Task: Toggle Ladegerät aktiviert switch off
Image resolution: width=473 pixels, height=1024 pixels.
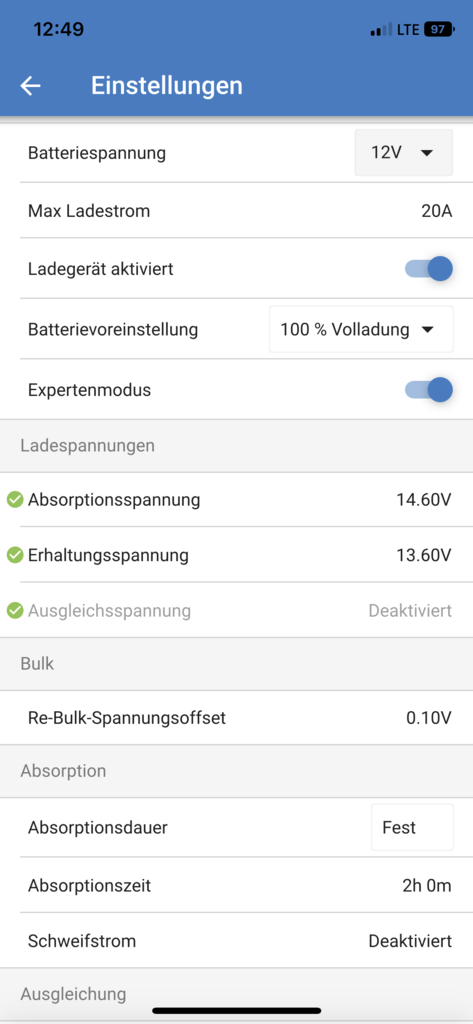Action: point(429,268)
